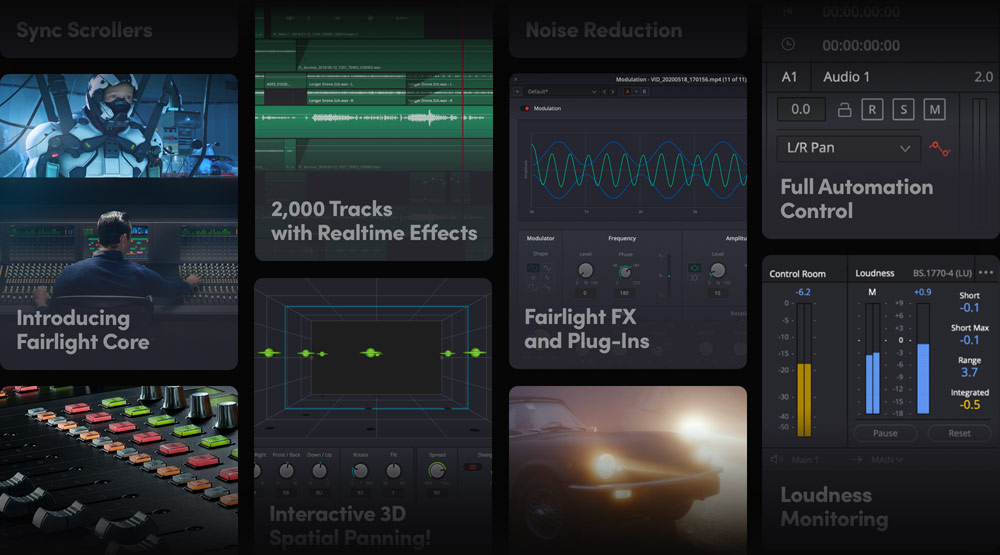Open the Loudness three-dots options menu
The height and width of the screenshot is (555, 1000).
point(986,273)
